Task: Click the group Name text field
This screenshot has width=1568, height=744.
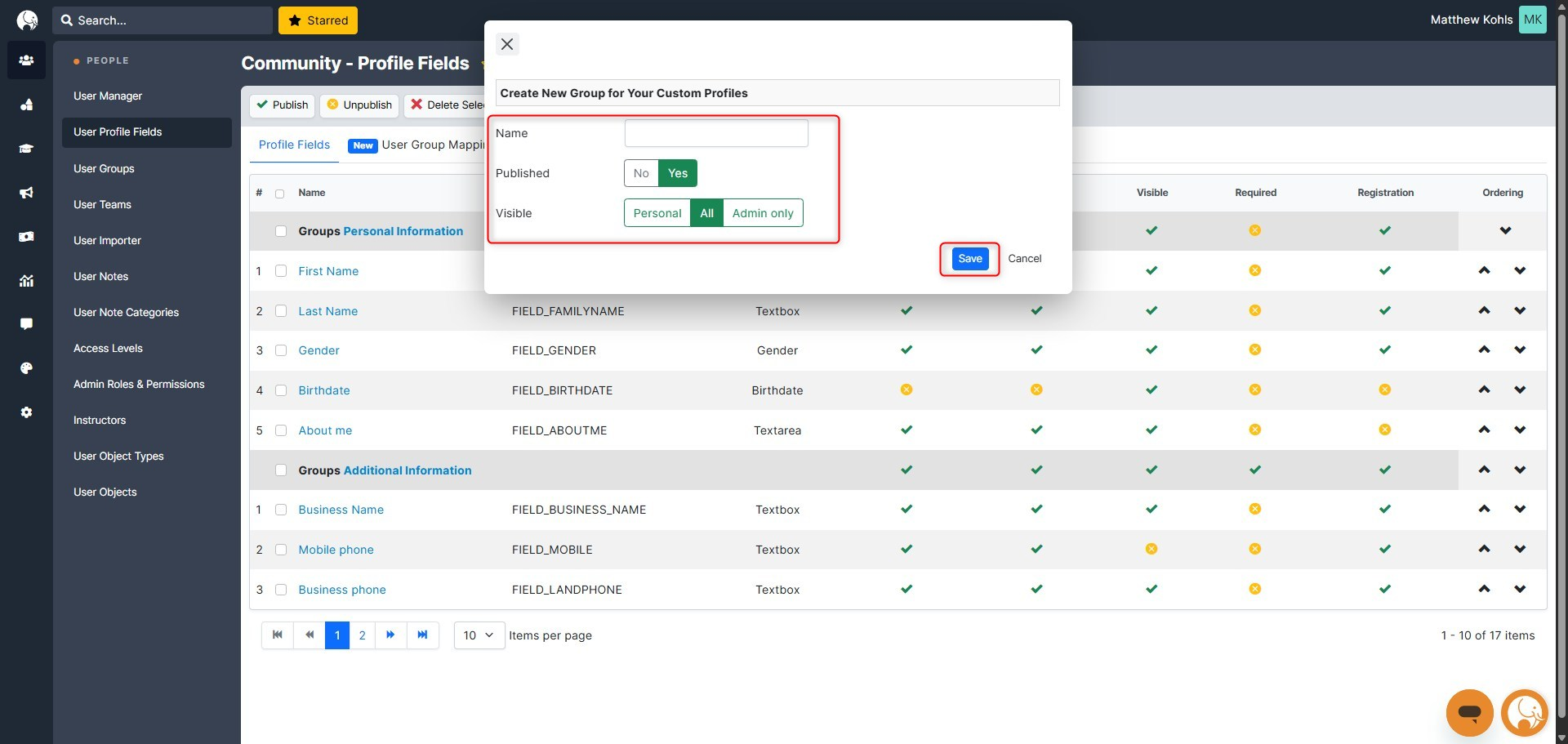Action: tap(716, 133)
